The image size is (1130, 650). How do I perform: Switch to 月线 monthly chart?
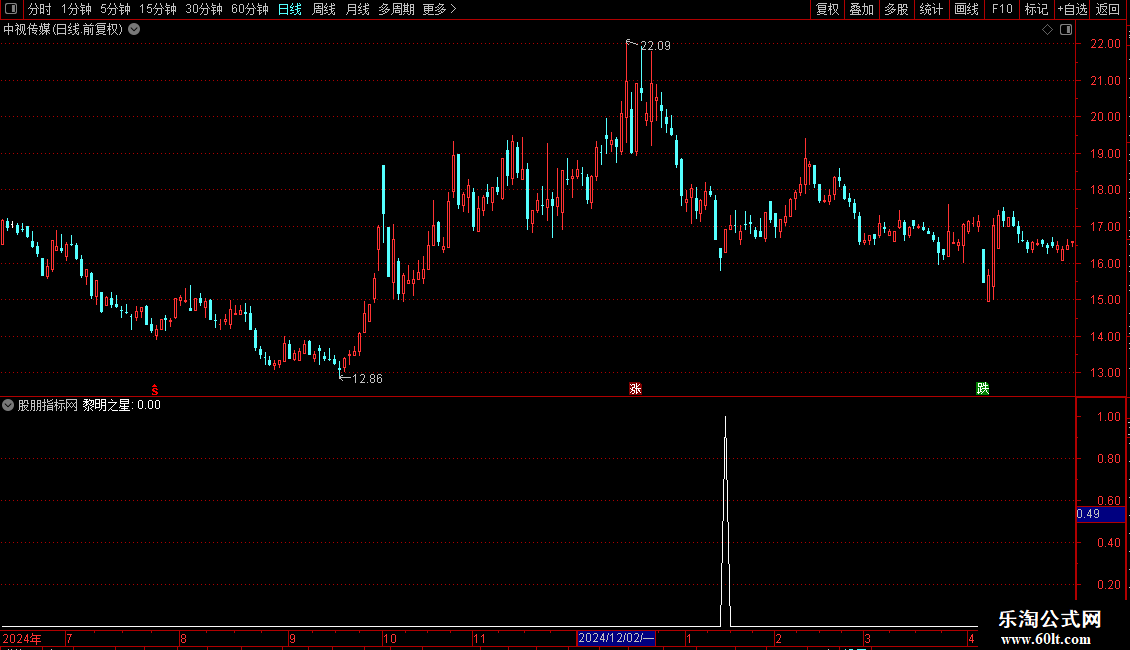357,9
